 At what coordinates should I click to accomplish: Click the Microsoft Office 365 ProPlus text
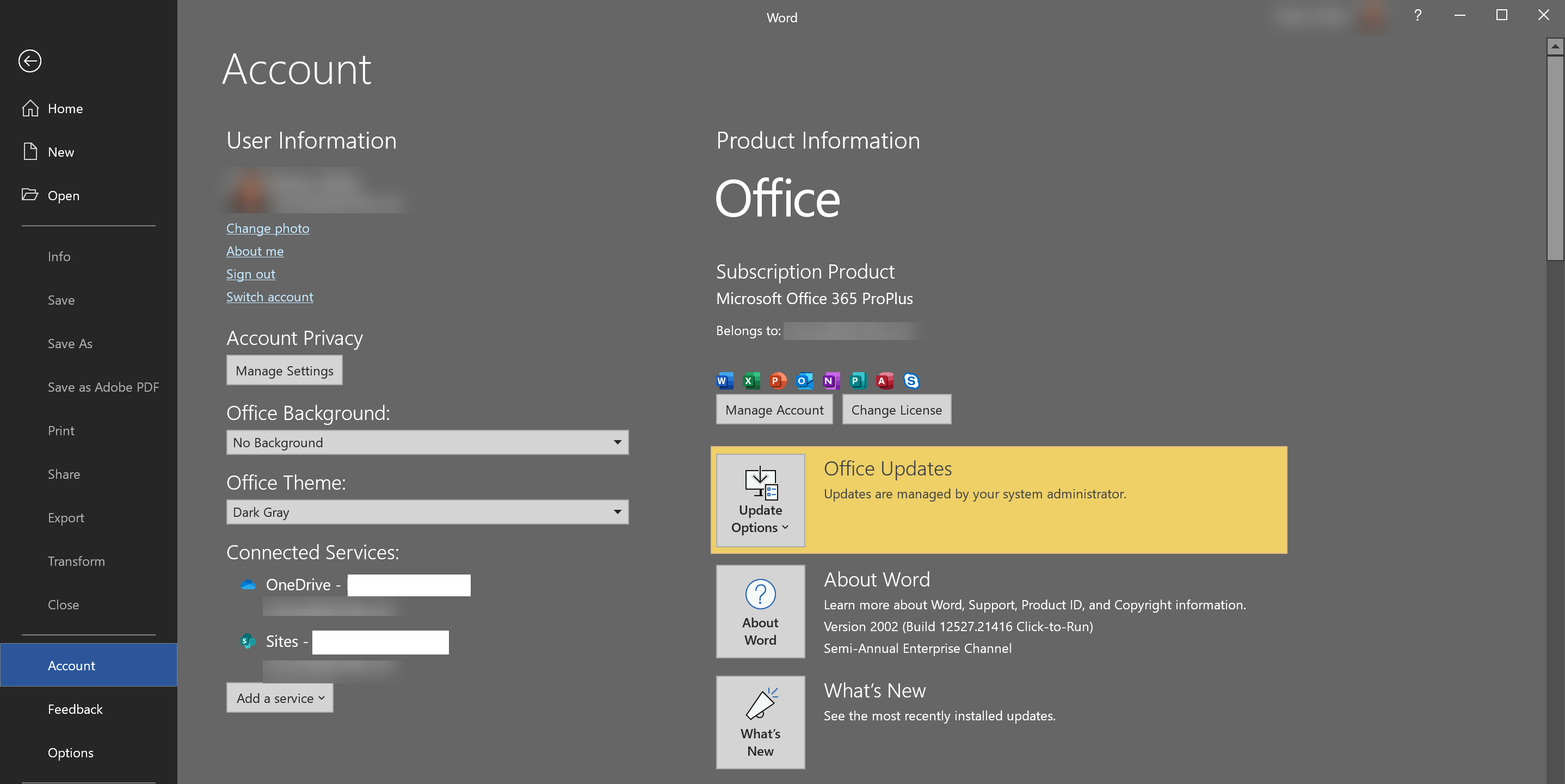click(814, 299)
